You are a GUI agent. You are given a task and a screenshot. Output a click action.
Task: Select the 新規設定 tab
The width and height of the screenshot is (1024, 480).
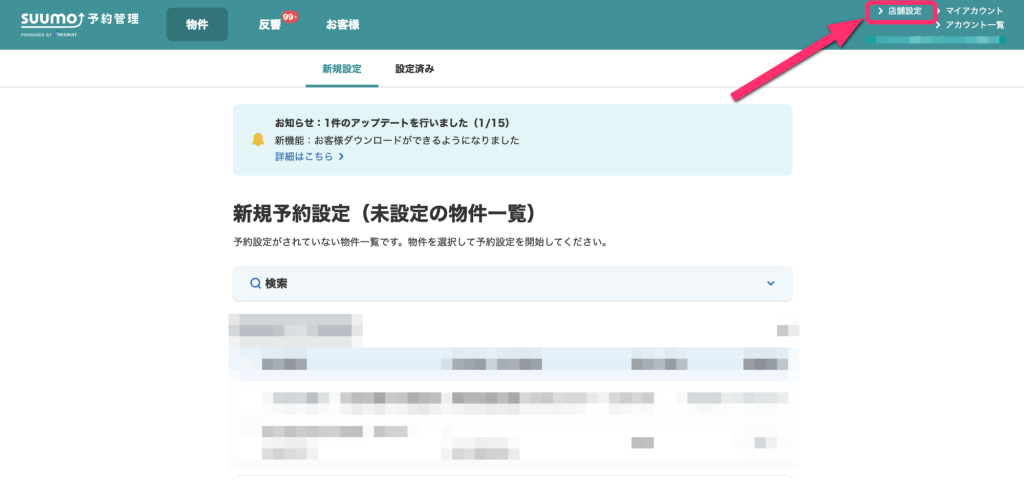tap(341, 69)
